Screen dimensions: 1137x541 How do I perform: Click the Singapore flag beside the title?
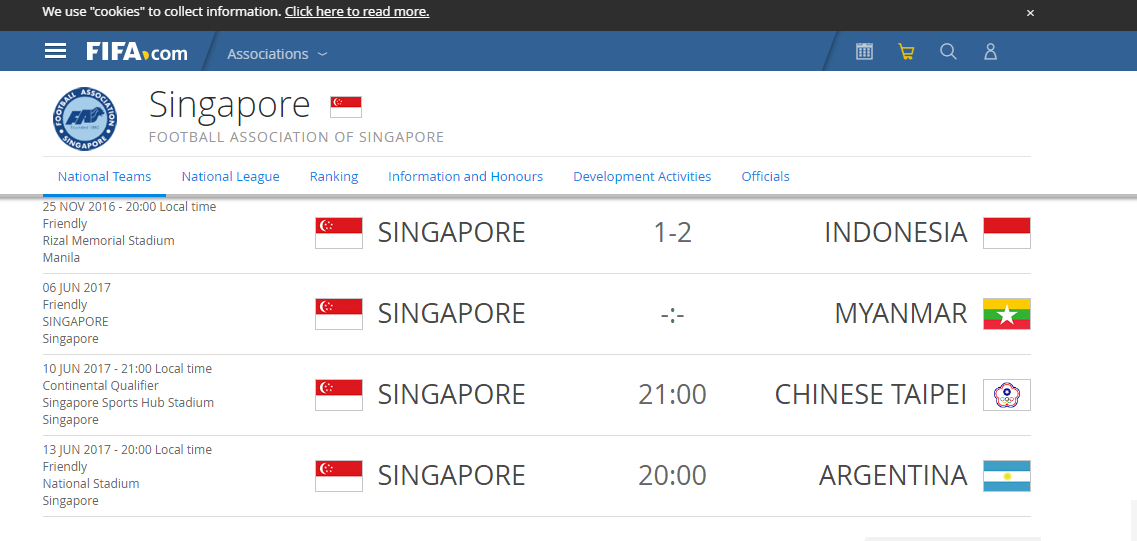(346, 107)
